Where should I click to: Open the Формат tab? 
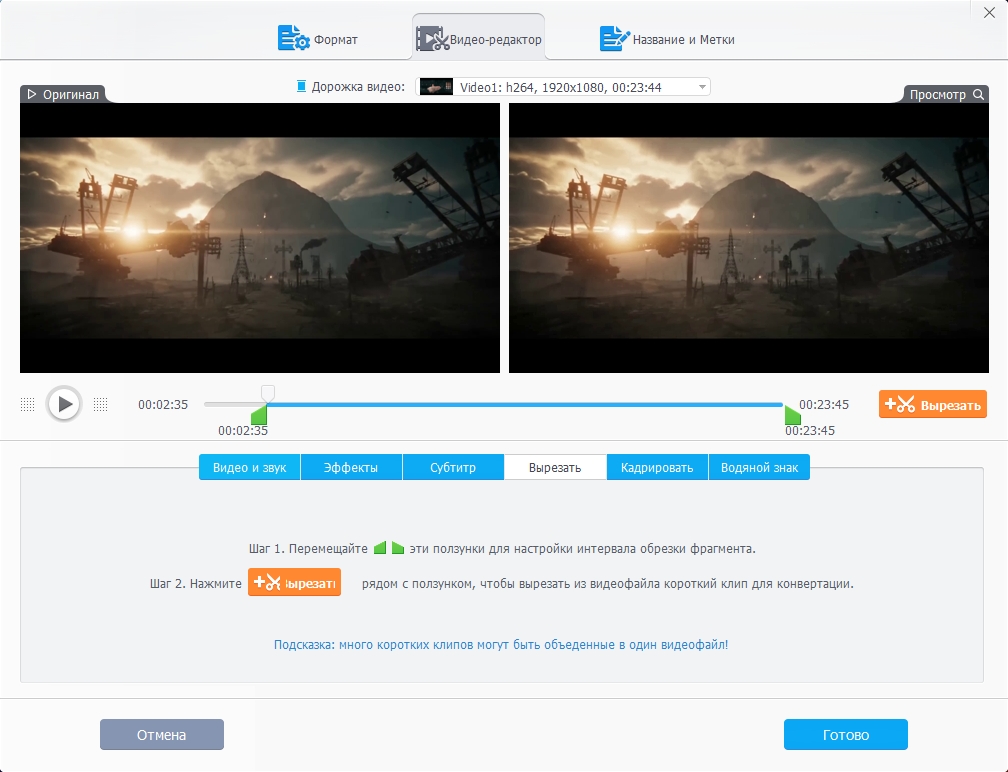[x=318, y=39]
